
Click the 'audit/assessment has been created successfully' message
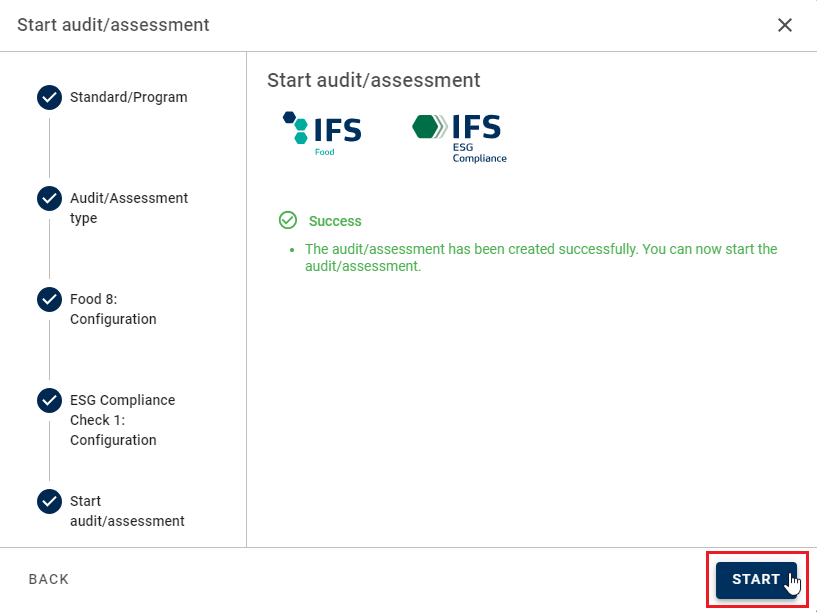click(541, 257)
